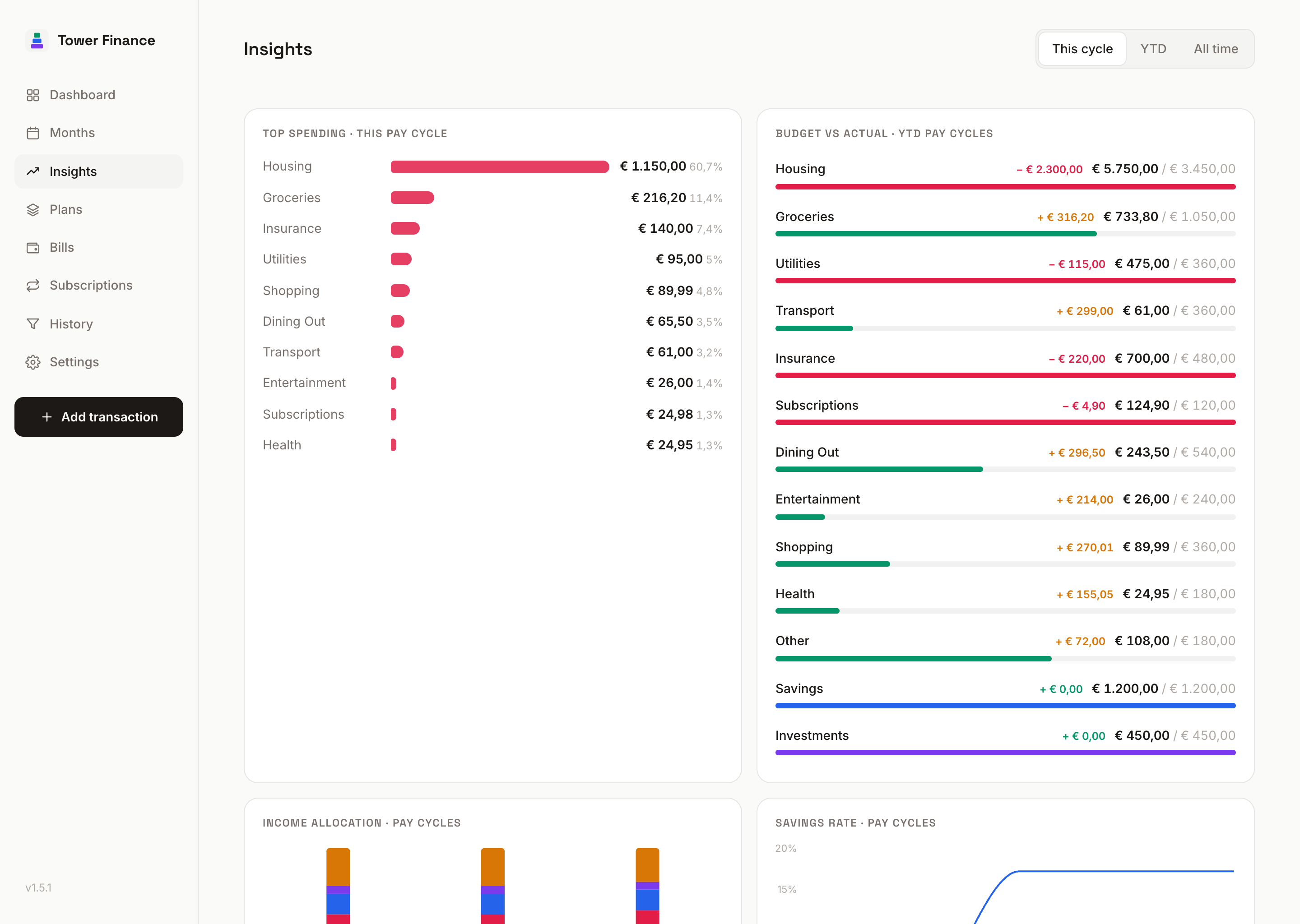Click the '€ 24,95' Health amount in Top Spending
This screenshot has height=924, width=1300.
669,445
